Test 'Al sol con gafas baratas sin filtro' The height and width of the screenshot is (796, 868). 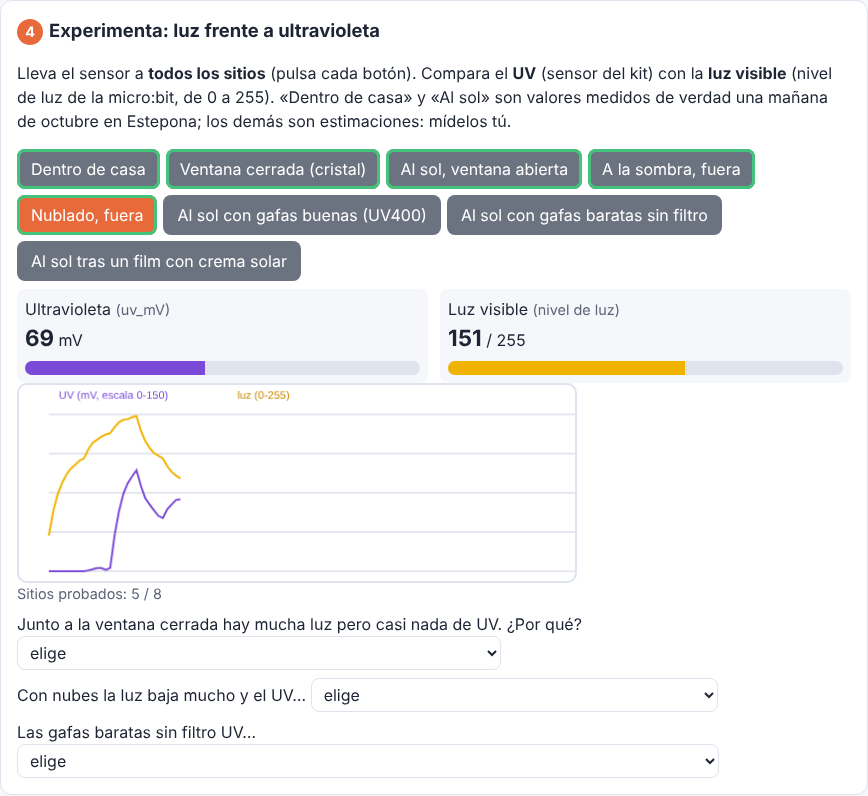pyautogui.click(x=584, y=215)
